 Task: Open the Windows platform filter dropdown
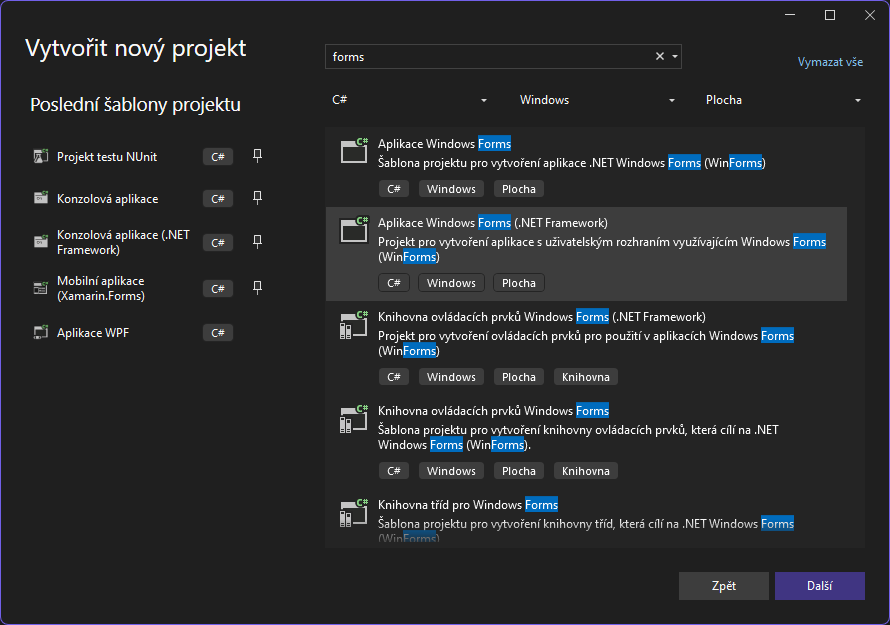coord(597,100)
